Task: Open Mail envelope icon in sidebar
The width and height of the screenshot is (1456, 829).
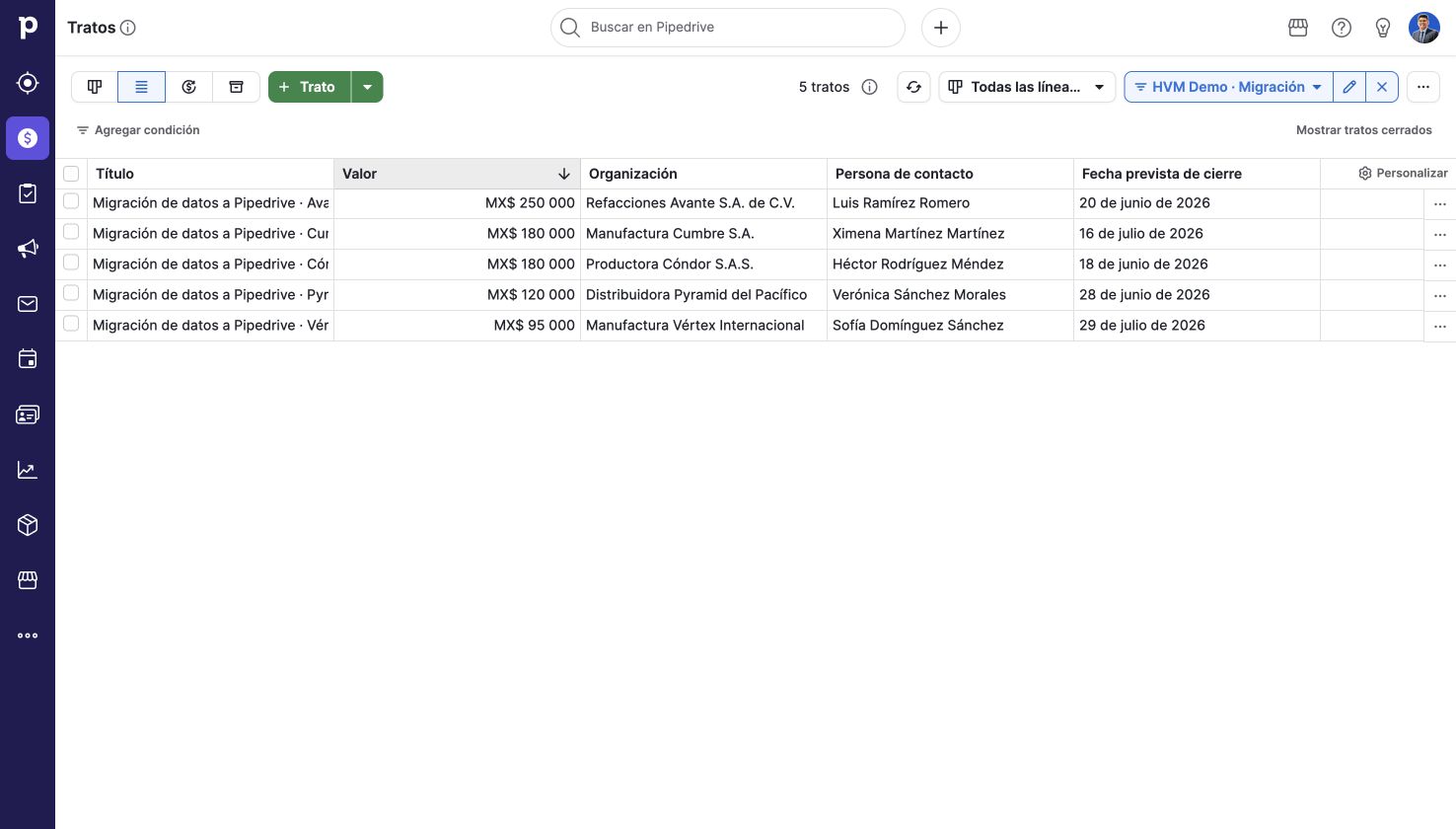Action: coord(28,304)
